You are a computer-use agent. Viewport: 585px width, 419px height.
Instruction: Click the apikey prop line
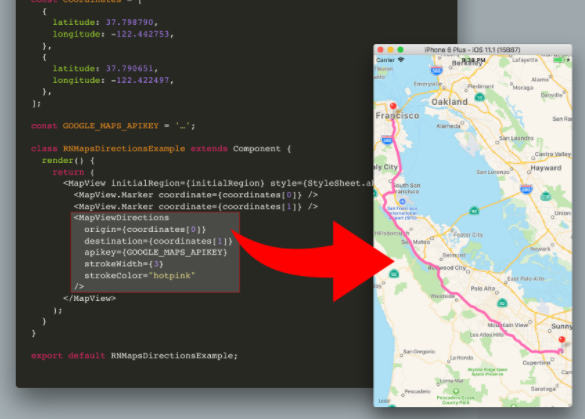tap(156, 253)
